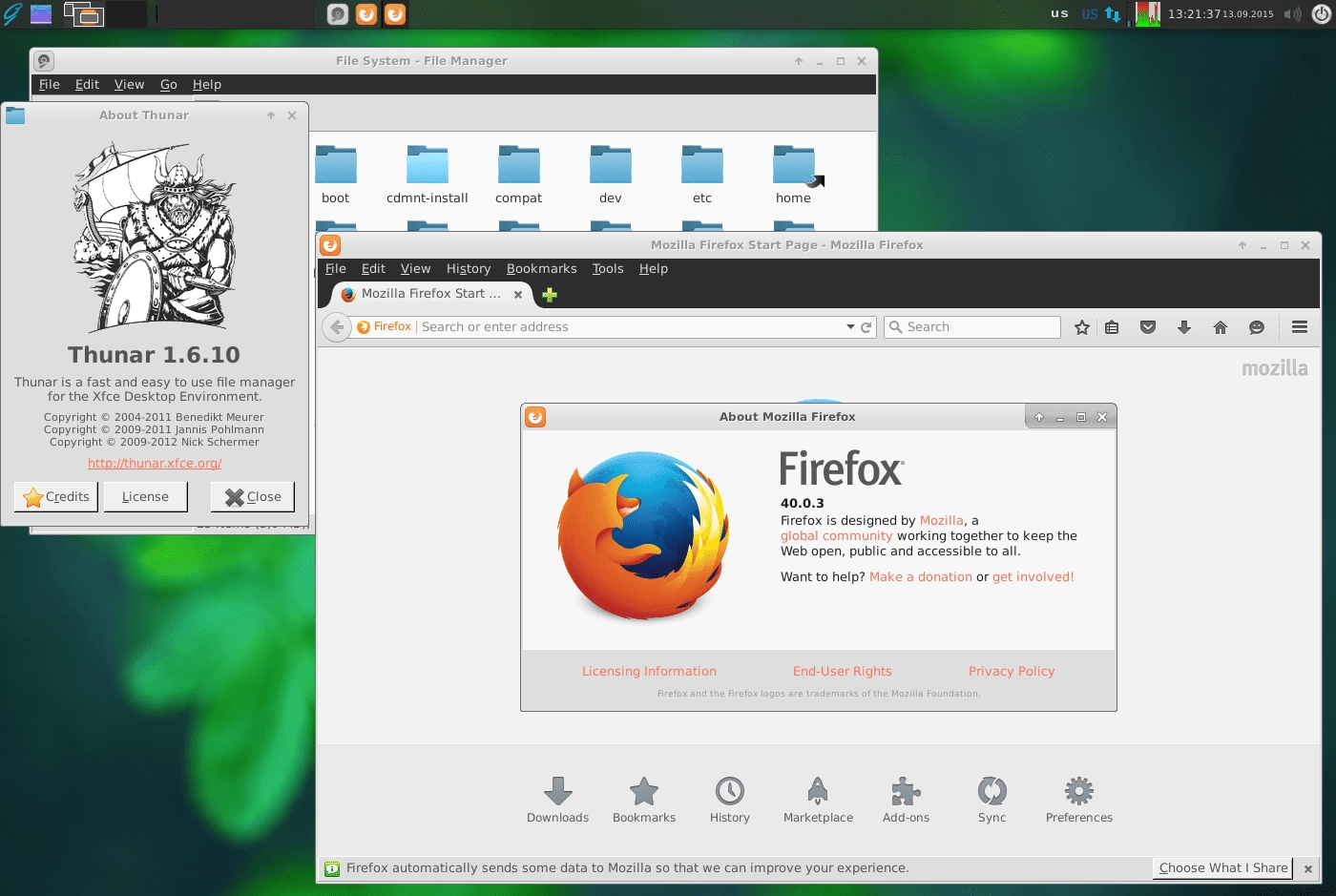
Task: Click License button in About Thunar
Action: pos(145,497)
